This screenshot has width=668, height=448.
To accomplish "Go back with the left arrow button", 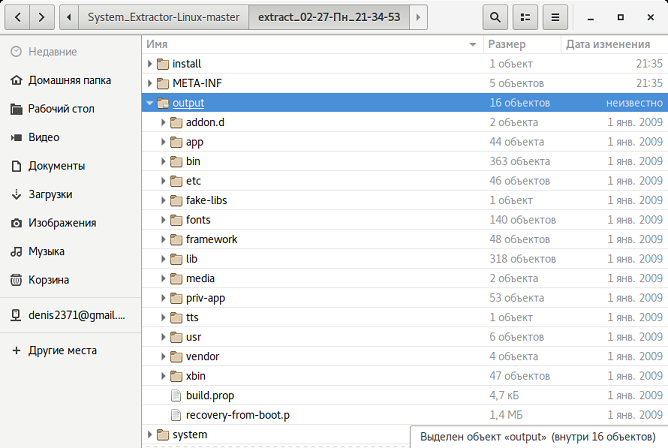I will 17,17.
